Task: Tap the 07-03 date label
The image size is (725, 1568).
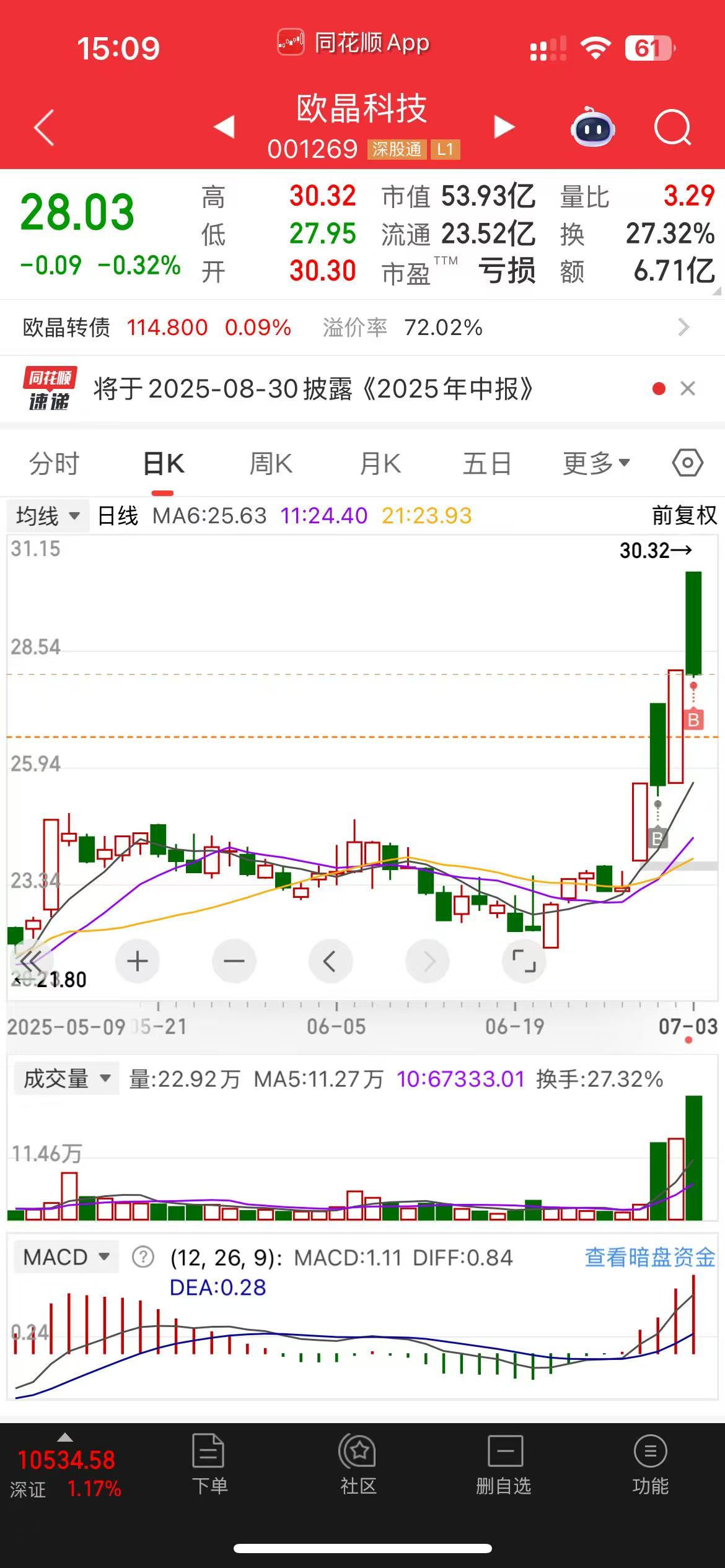Action: 688,1026
